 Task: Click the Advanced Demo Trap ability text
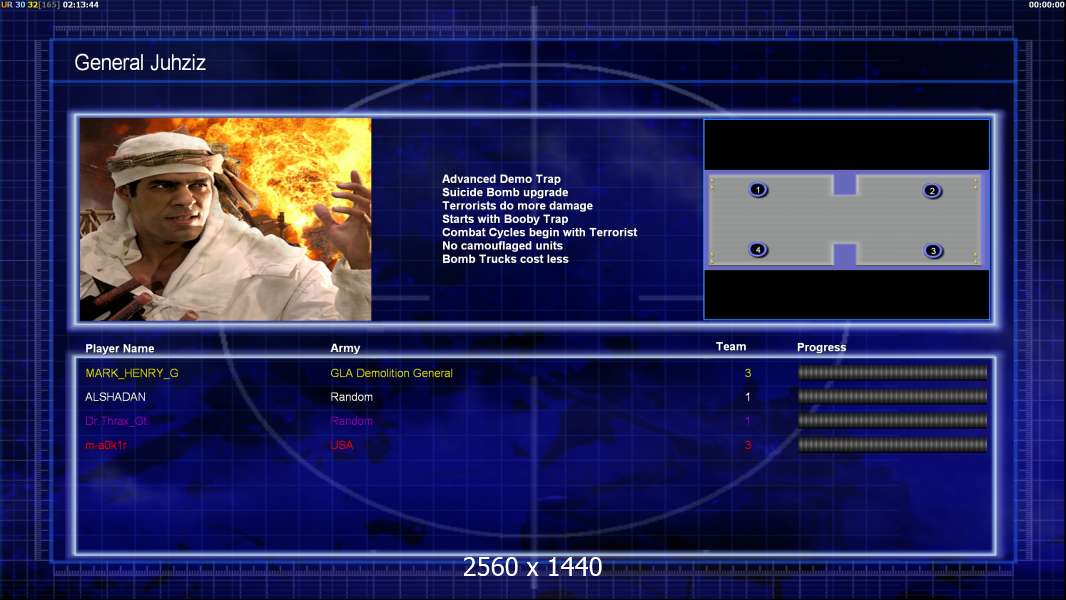[x=501, y=180]
